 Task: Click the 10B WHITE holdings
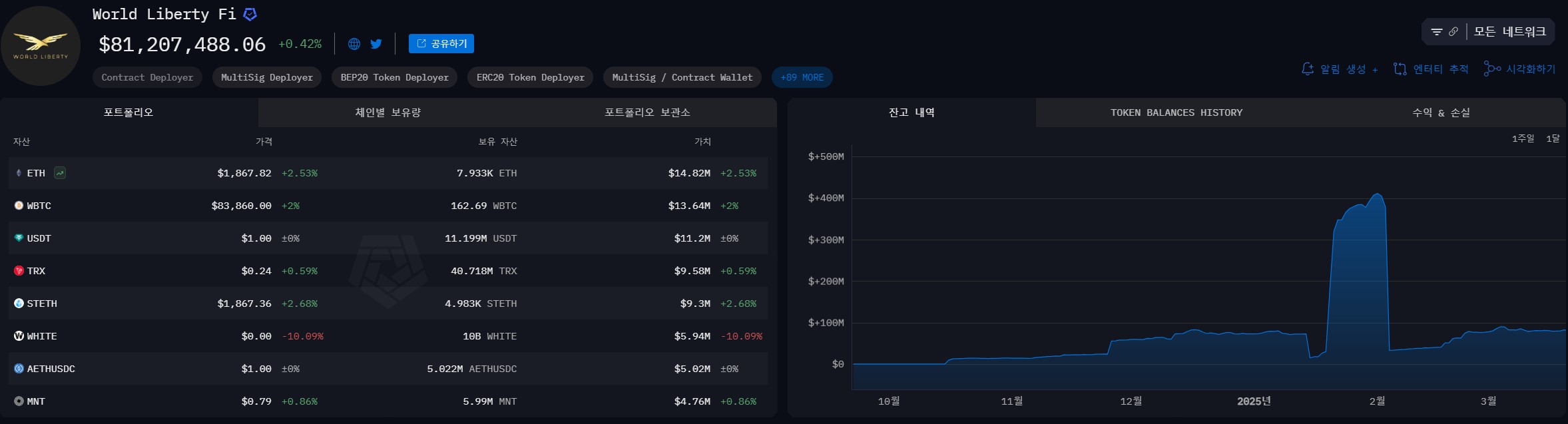489,336
